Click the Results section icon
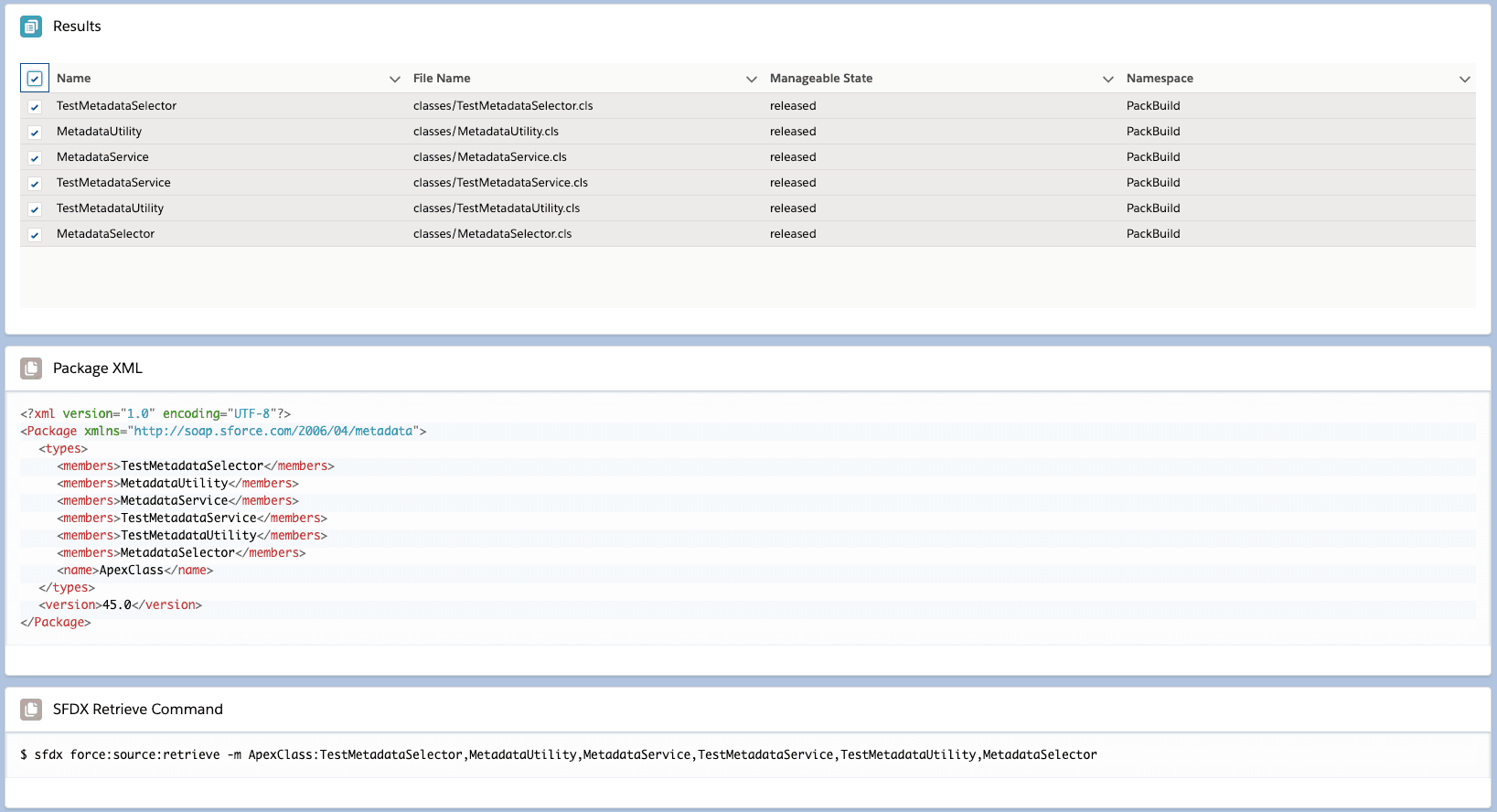 click(x=31, y=27)
